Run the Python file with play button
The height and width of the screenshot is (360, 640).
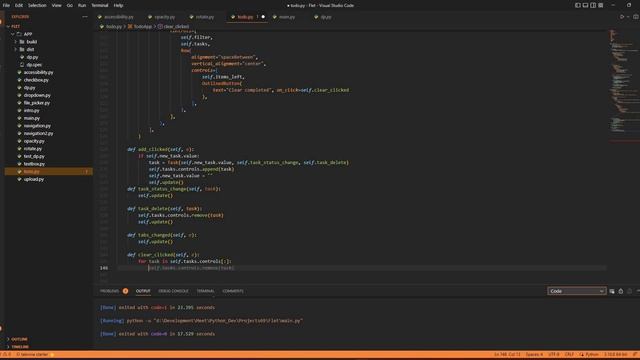(x=622, y=17)
